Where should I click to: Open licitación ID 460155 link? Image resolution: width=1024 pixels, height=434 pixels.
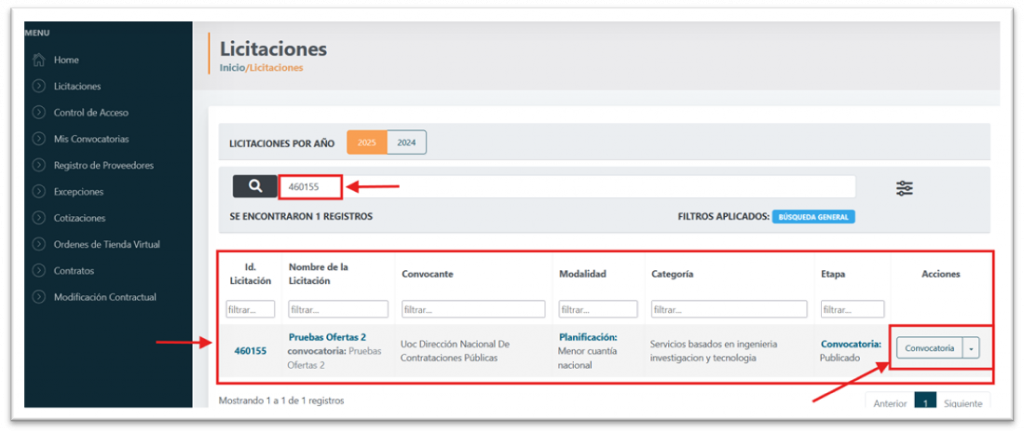pos(251,350)
